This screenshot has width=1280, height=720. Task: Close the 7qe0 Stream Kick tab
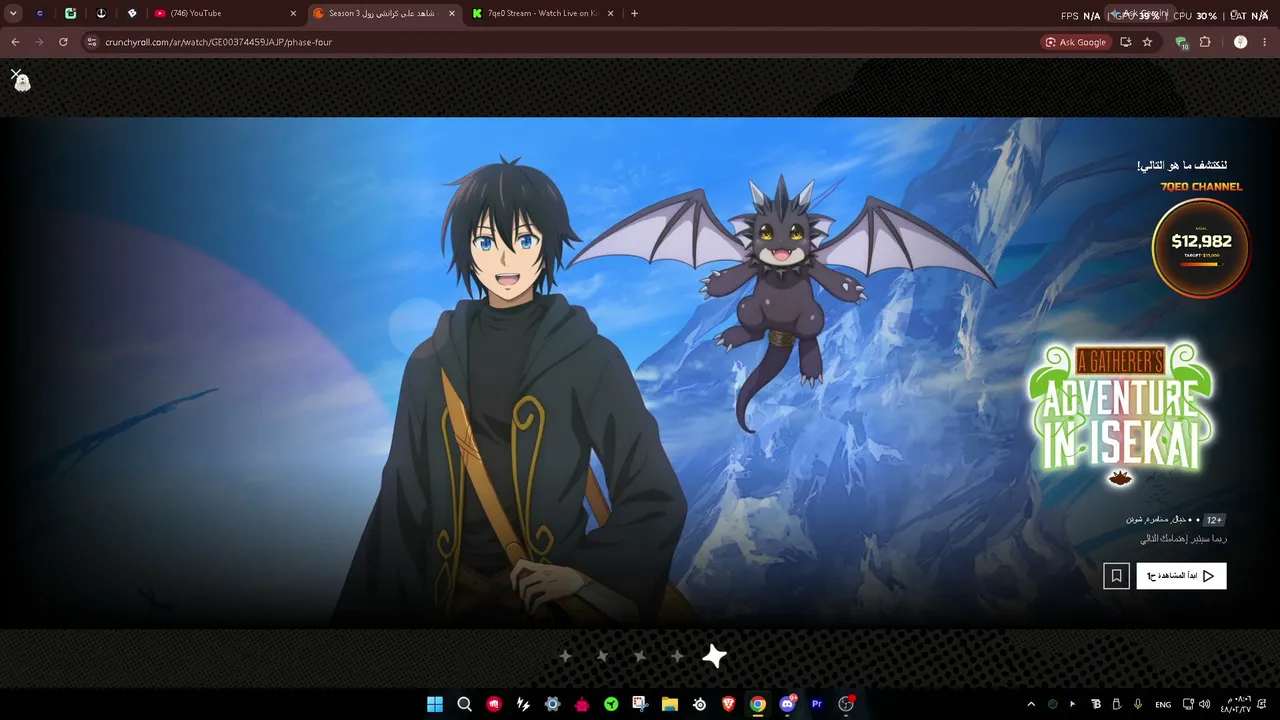click(610, 13)
